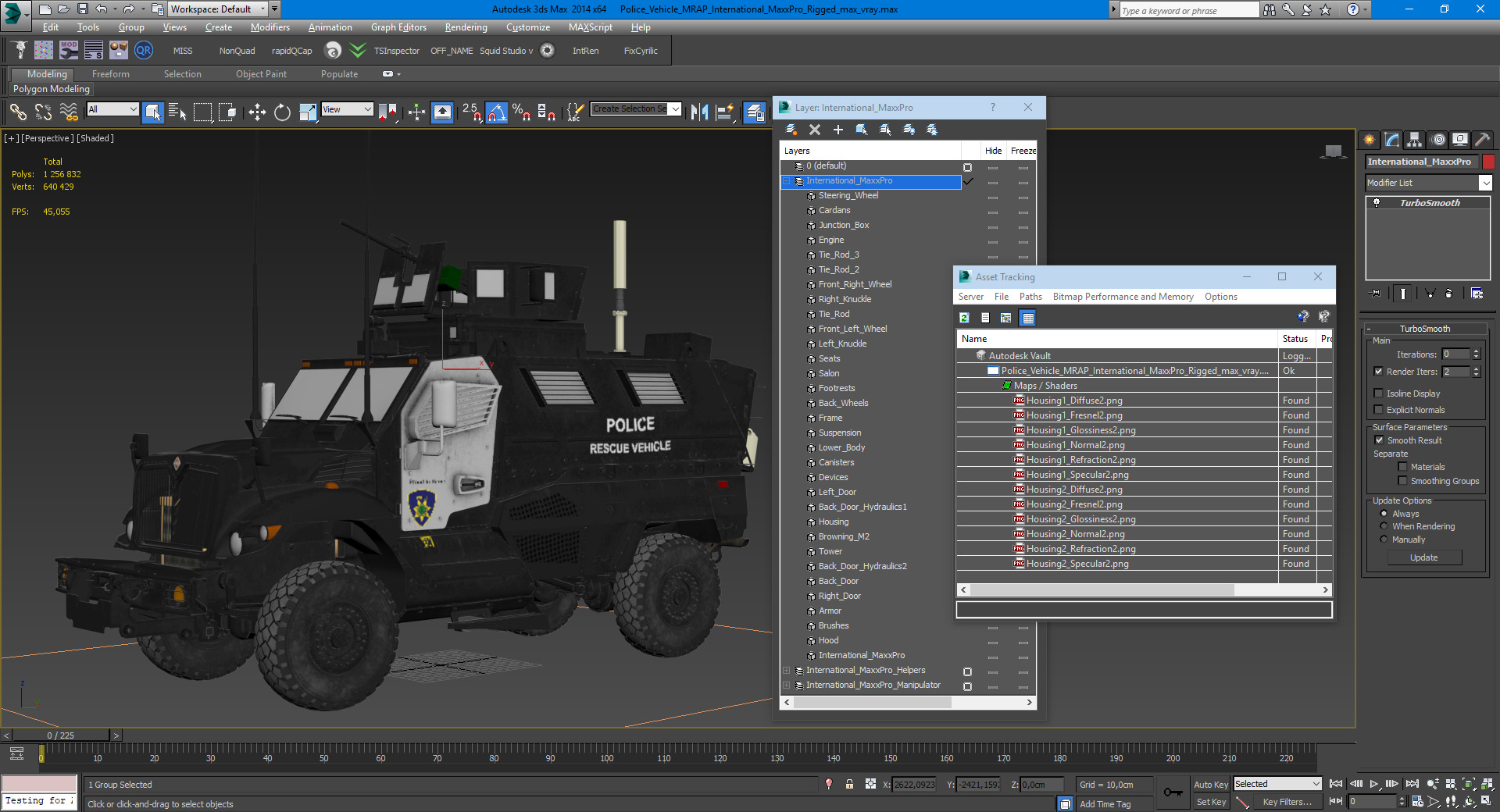This screenshot has height=812, width=1500.
Task: Click the Selection Lock toggle icon
Action: click(849, 784)
